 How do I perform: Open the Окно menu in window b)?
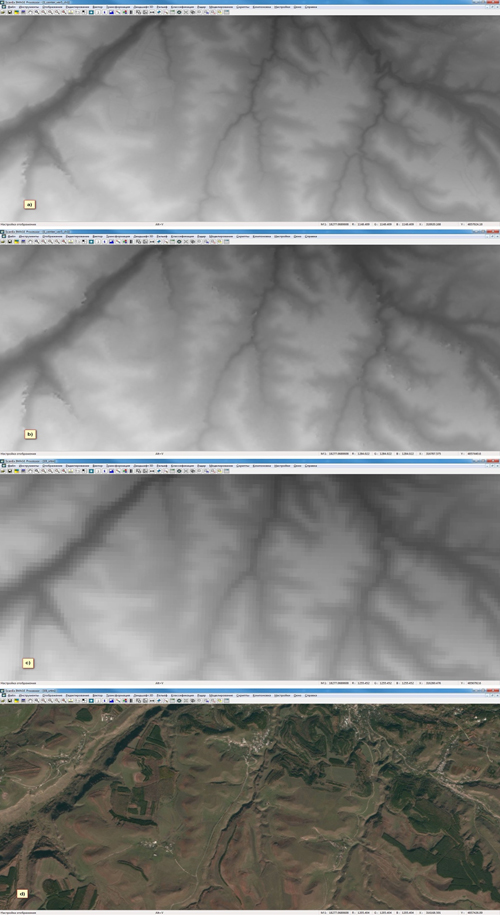pos(298,236)
